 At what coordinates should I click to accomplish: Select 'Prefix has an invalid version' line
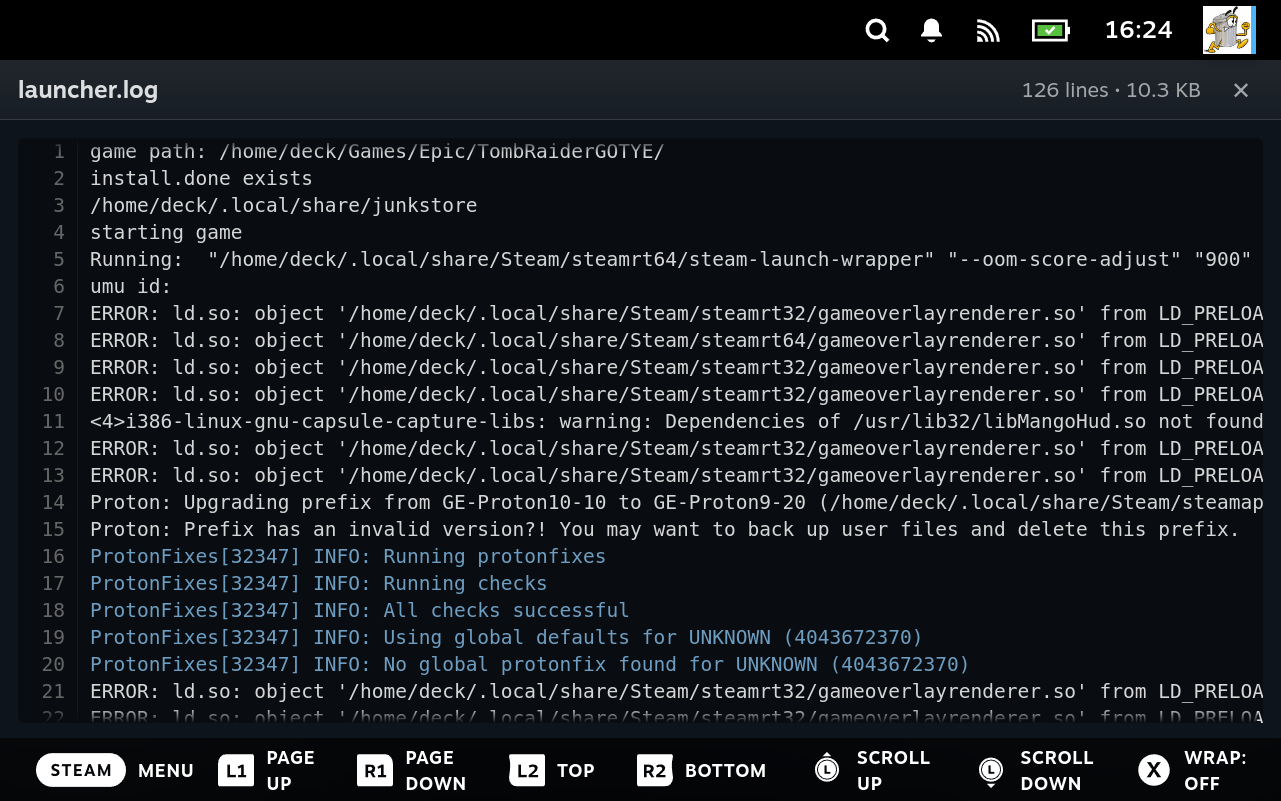click(x=665, y=529)
